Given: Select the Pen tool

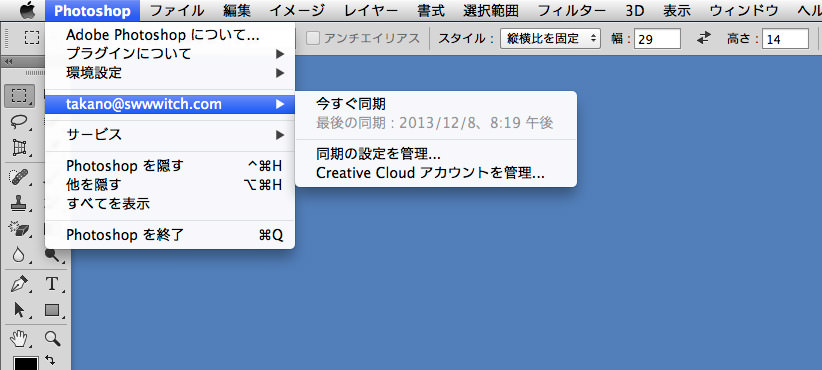Looking at the screenshot, I should point(20,285).
